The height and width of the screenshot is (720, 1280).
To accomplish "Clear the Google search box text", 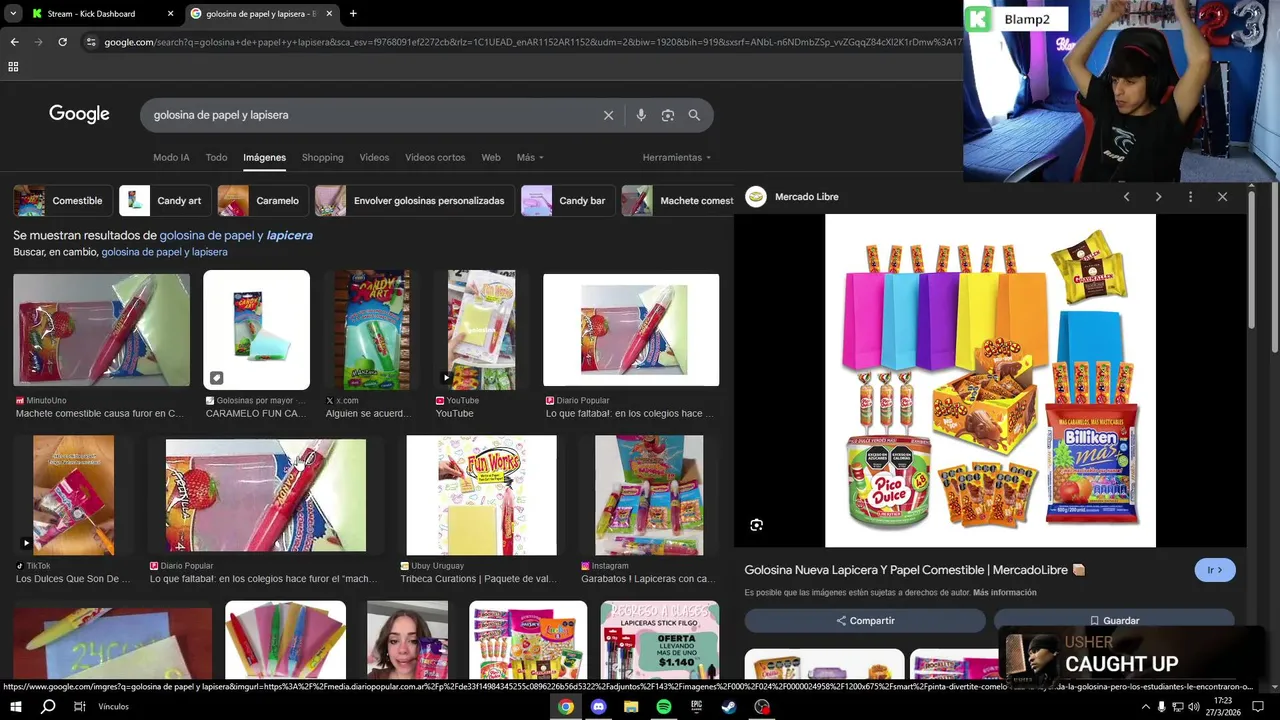I will (608, 115).
